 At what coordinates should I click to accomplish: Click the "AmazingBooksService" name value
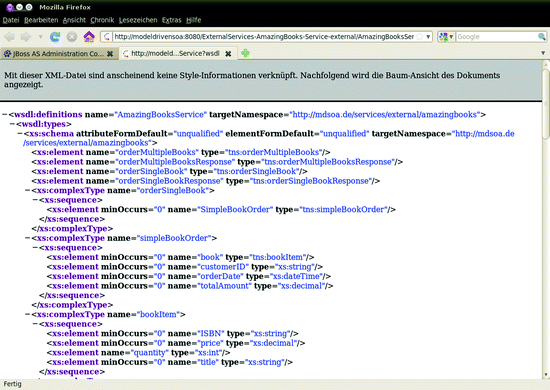[161, 115]
